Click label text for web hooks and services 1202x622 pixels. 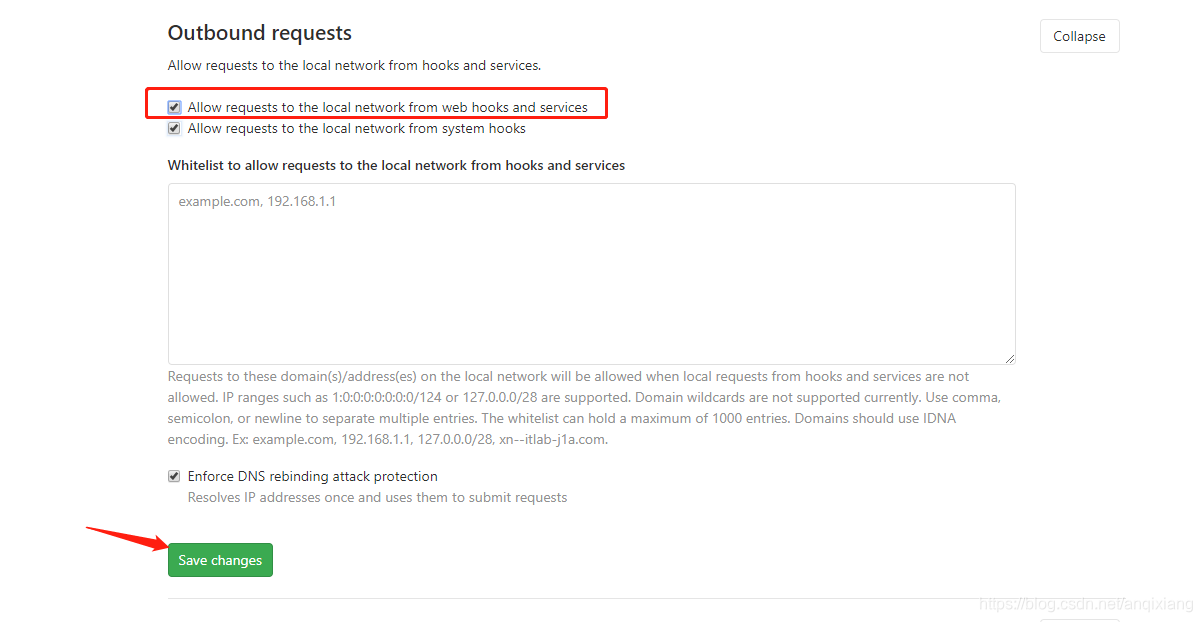388,107
